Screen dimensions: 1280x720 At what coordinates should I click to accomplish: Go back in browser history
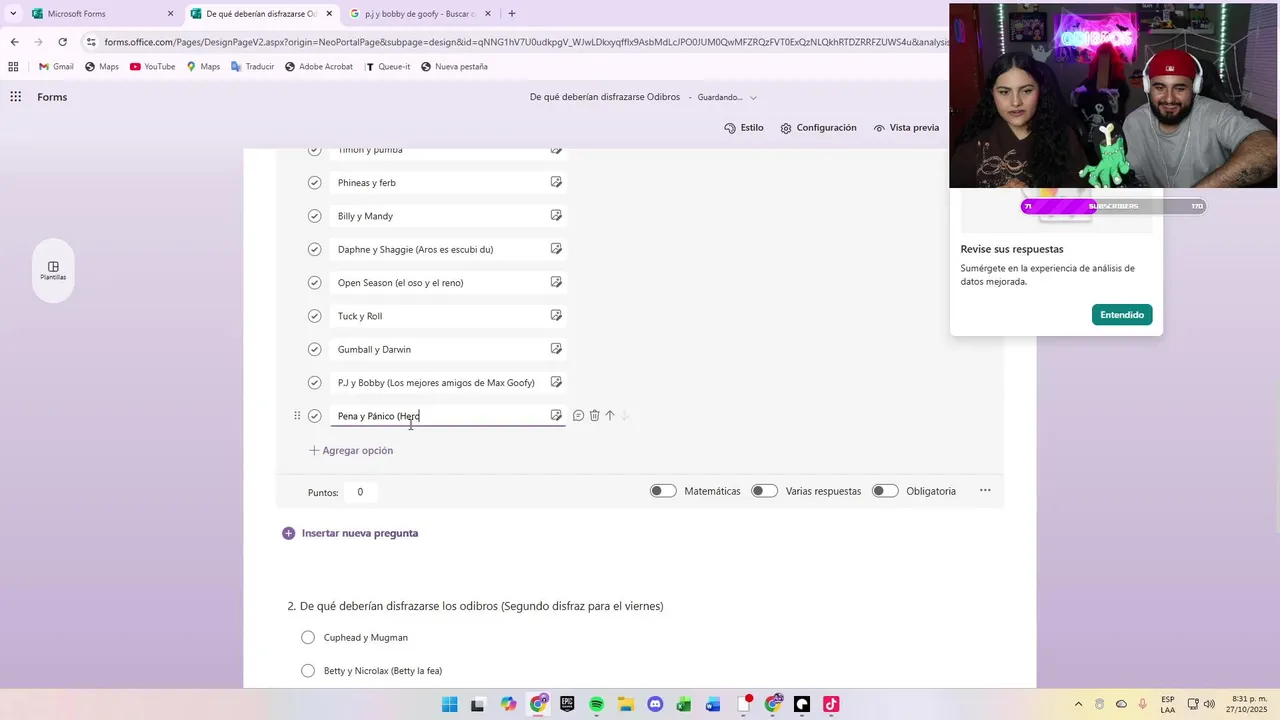coord(14,42)
